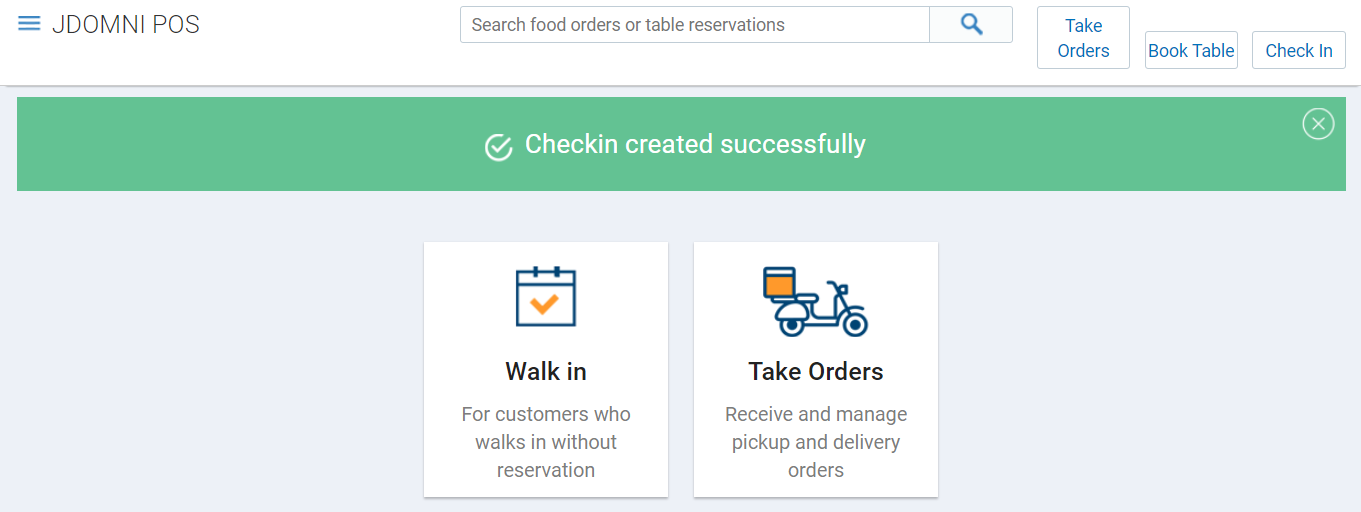Click 'For customers who walks in' description
The image size is (1361, 512).
point(546,442)
